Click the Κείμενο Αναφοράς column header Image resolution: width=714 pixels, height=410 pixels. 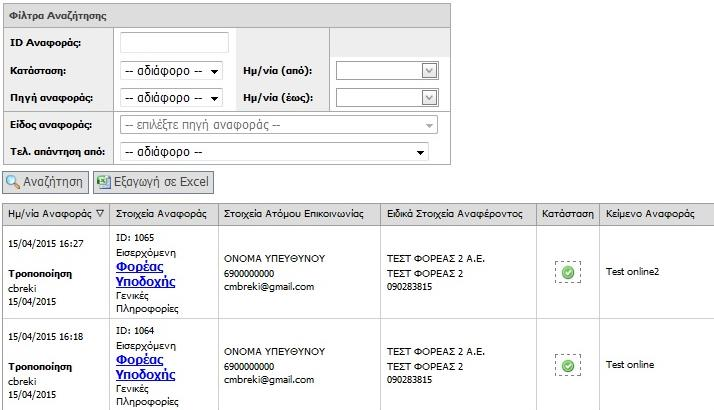click(657, 214)
